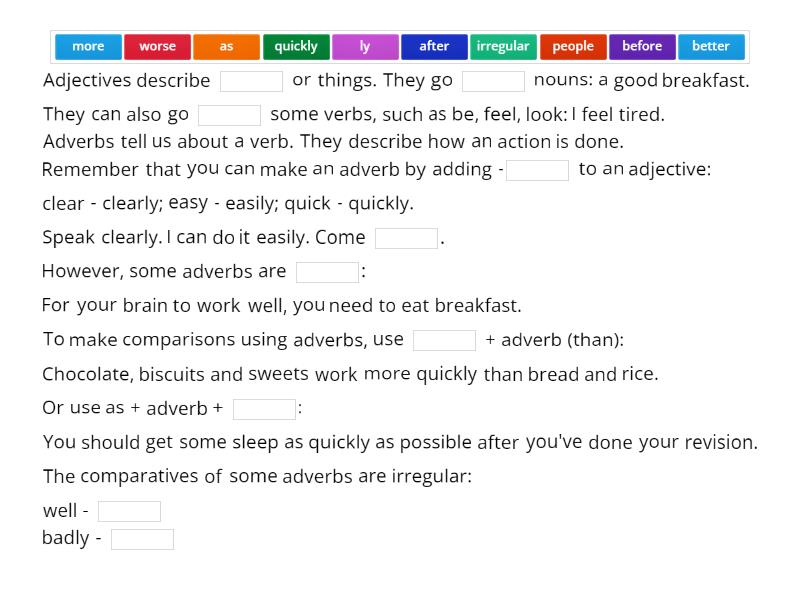Click the blank after "They can also go"

(x=229, y=114)
